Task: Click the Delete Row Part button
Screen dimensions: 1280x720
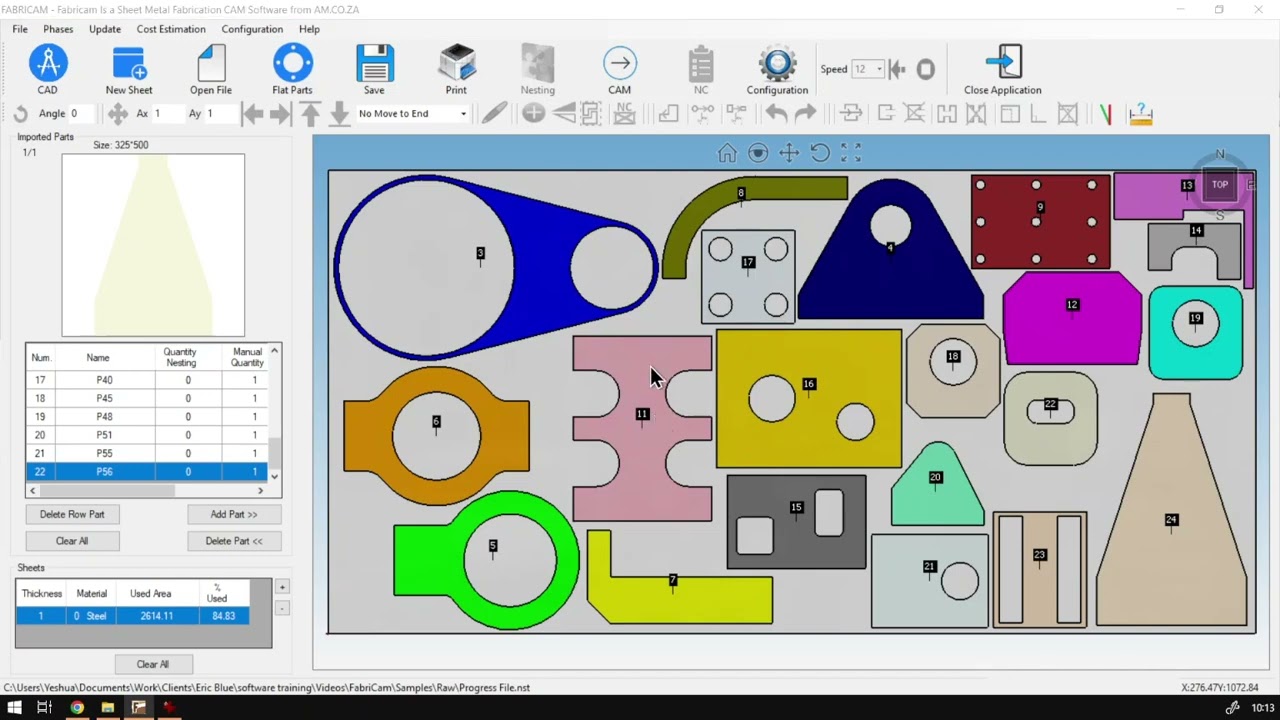Action: click(72, 514)
